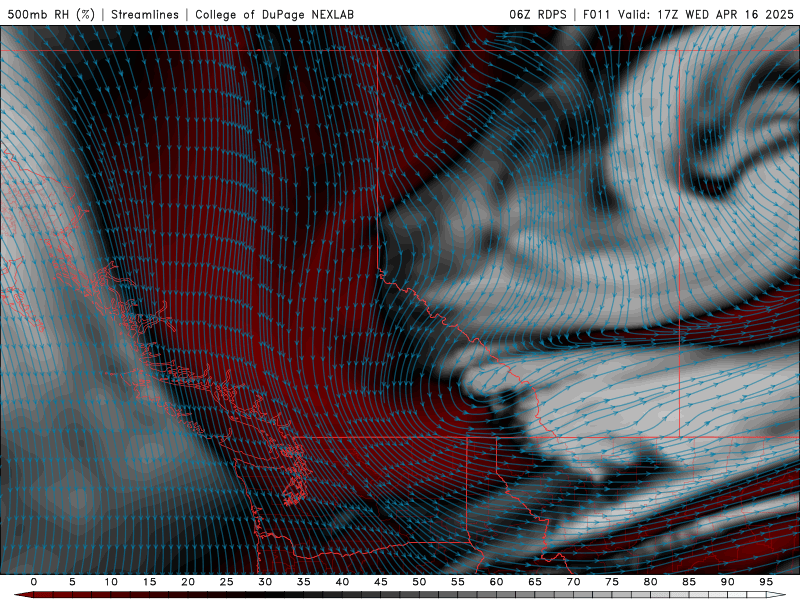Click the '5' colorbar scale label
The width and height of the screenshot is (800, 600).
(x=72, y=582)
